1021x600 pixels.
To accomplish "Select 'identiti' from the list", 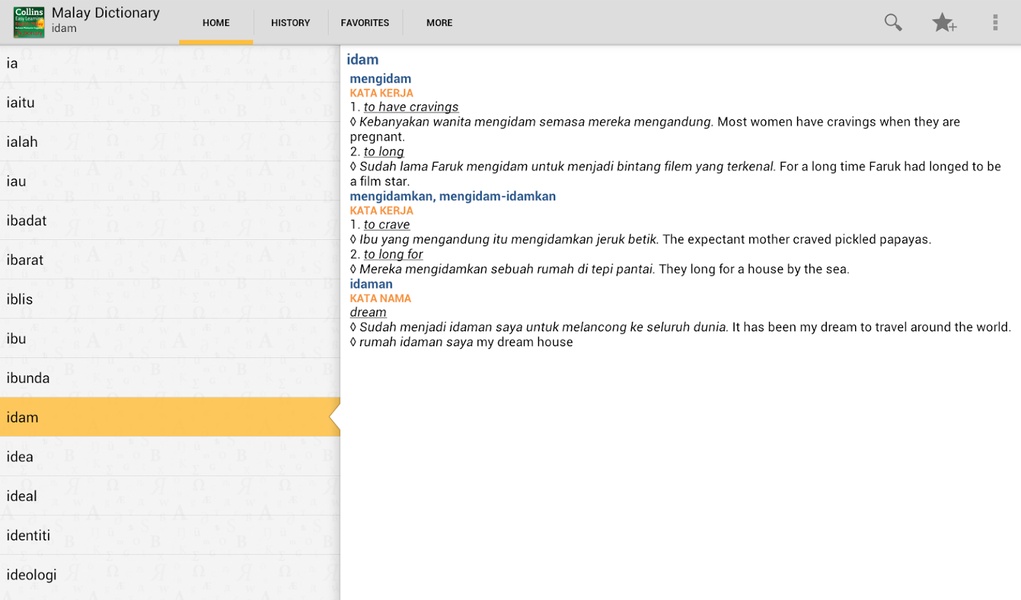I will [170, 535].
